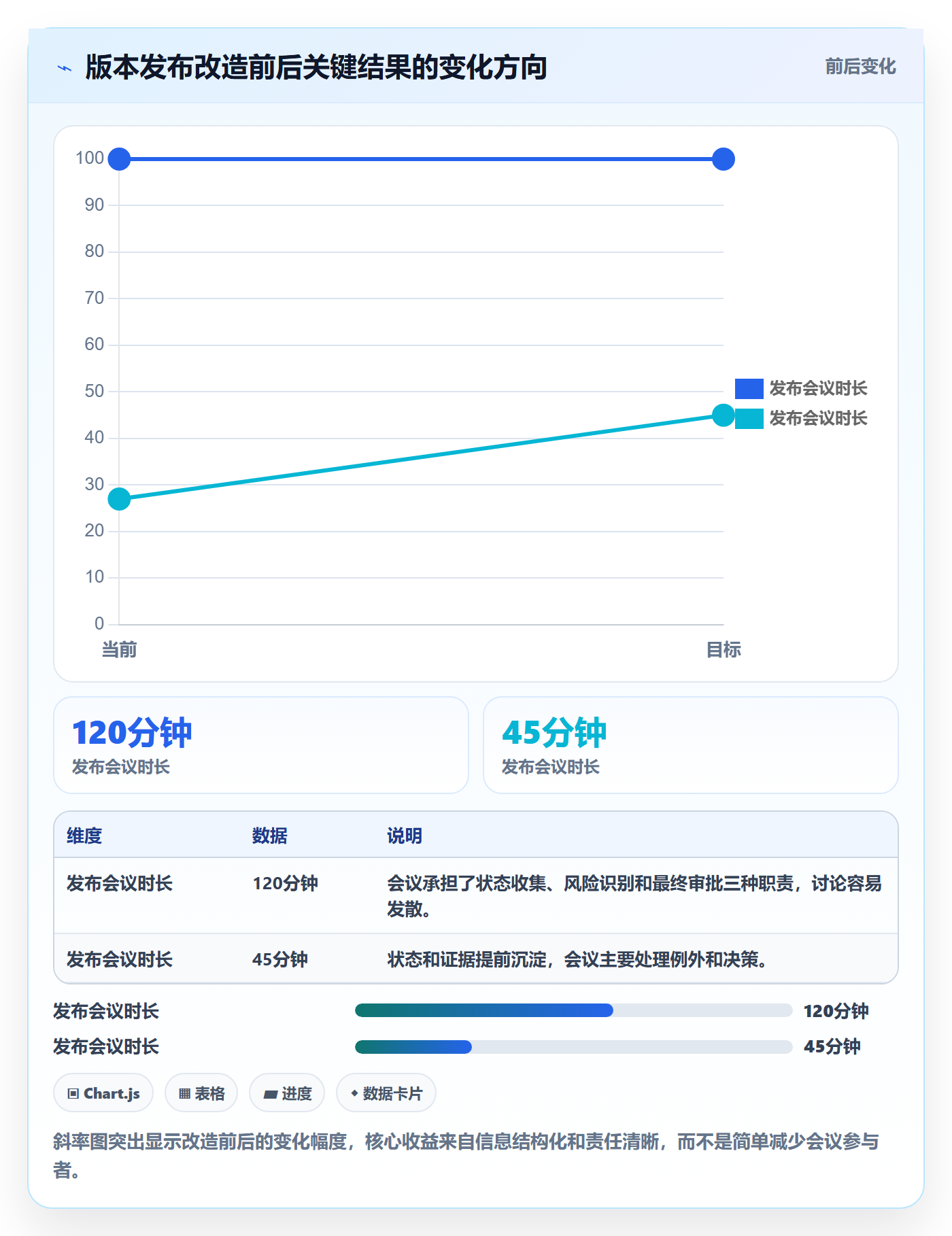The width and height of the screenshot is (952, 1236).
Task: Click the bar icon in 进度 chip
Action: point(271,1095)
